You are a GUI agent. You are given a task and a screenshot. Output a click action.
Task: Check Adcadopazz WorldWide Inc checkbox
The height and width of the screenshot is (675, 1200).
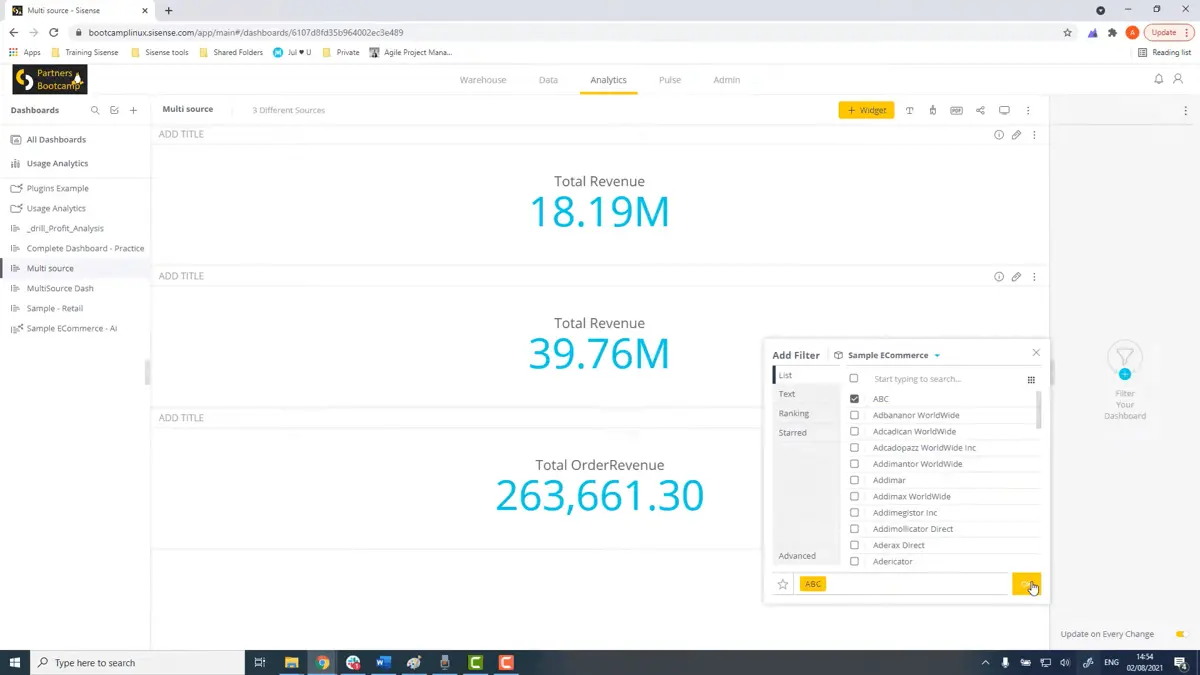tap(854, 448)
